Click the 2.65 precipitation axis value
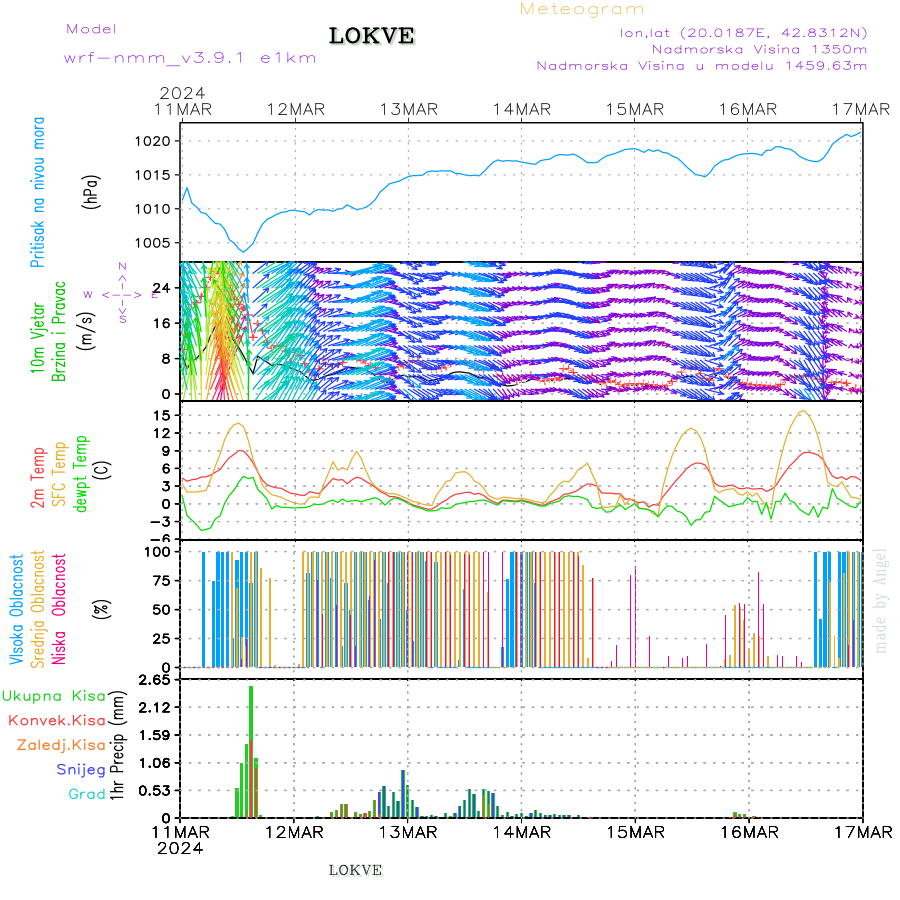Viewport: 900px width, 900px height. [155, 681]
